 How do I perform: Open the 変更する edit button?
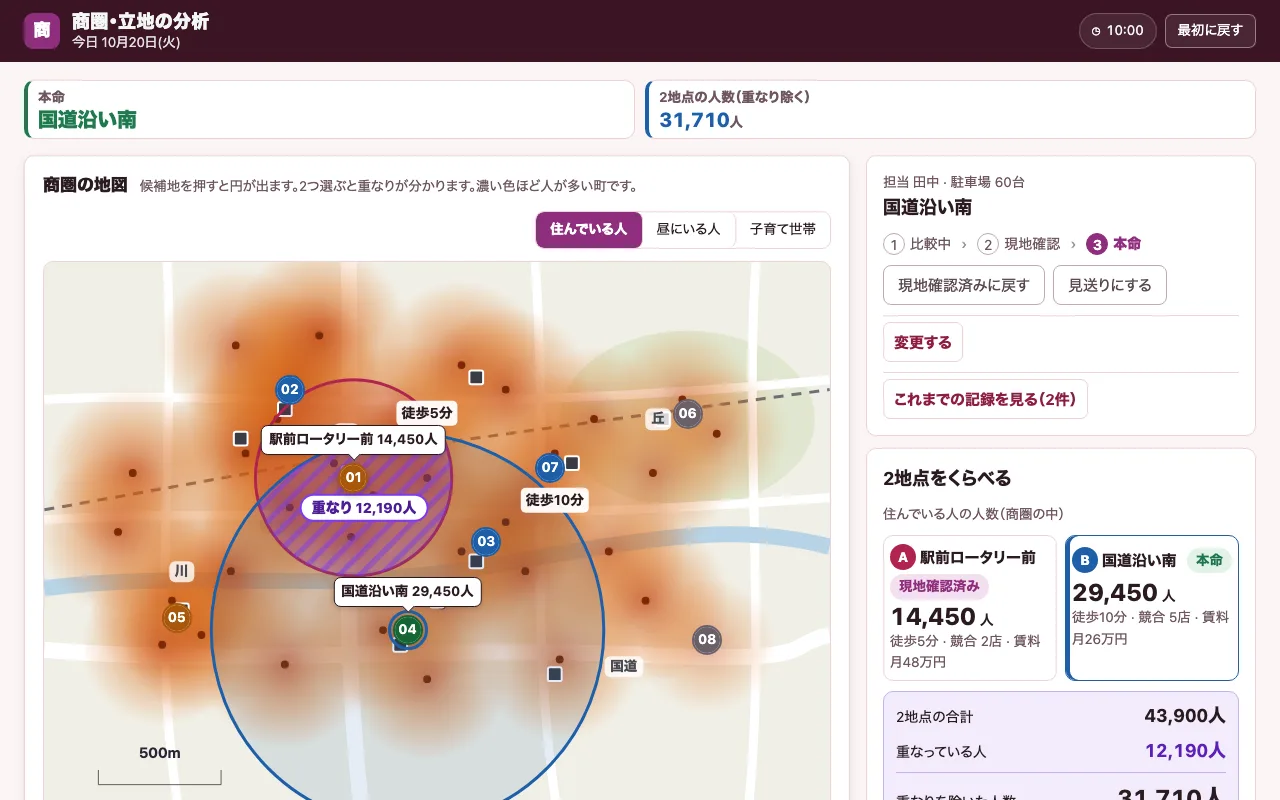(923, 342)
